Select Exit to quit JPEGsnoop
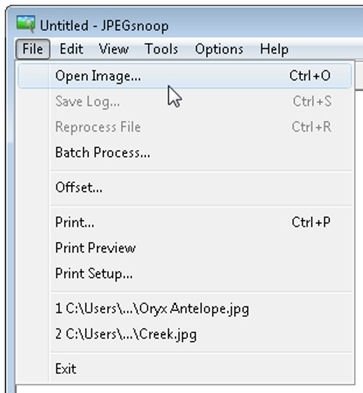 (x=185, y=369)
